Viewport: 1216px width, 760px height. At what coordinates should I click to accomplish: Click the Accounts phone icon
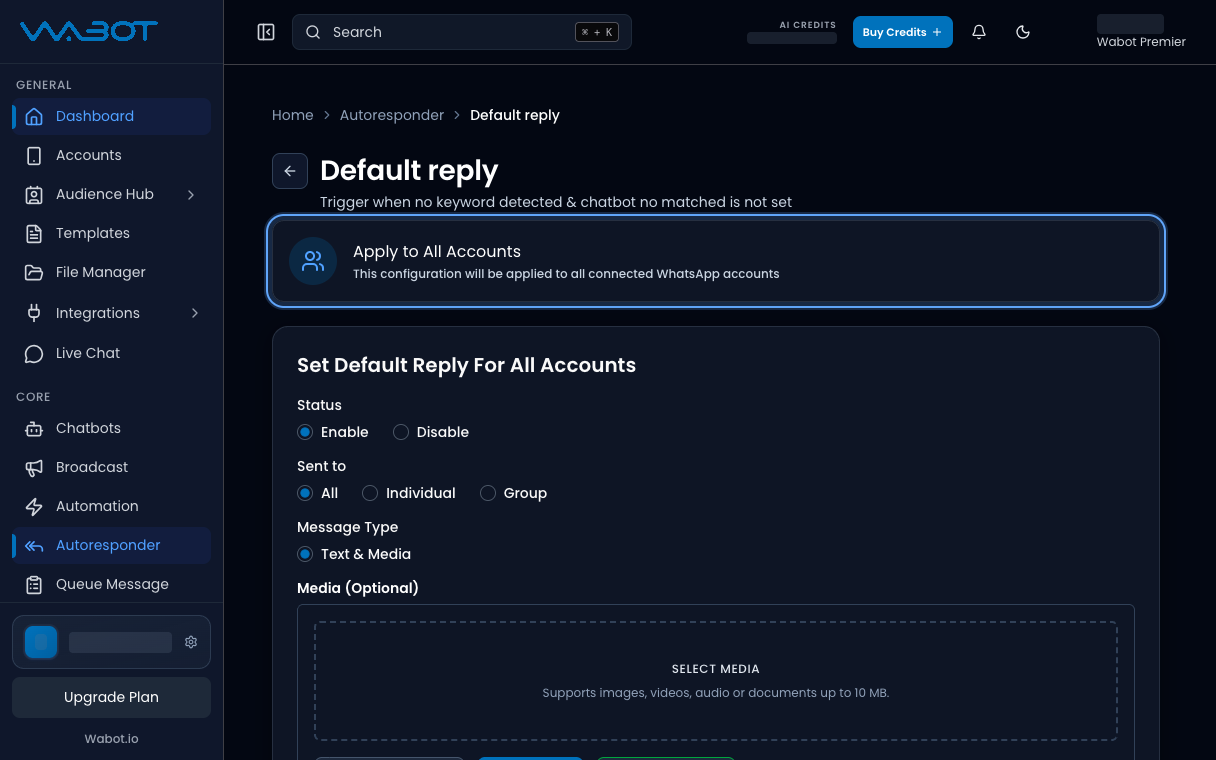(x=34, y=155)
